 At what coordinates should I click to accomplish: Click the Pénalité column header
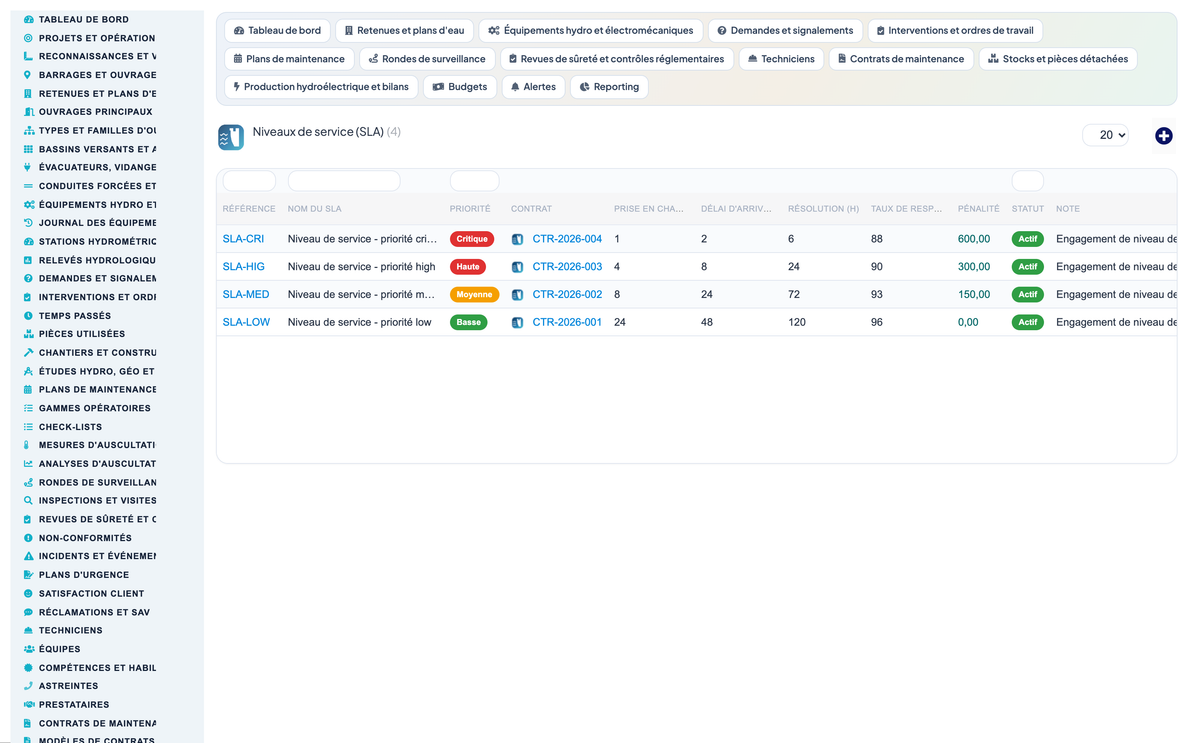pos(978,209)
